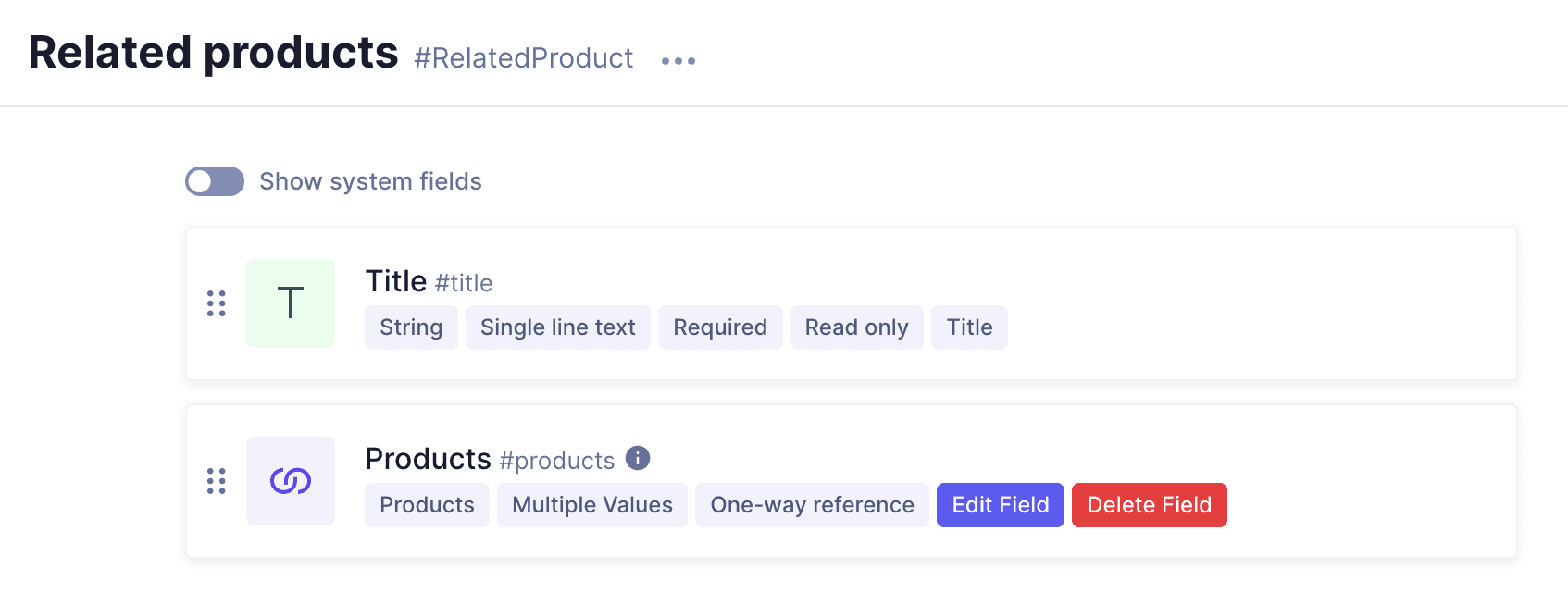Click the Title tag badge
1568x605 pixels.
point(969,327)
